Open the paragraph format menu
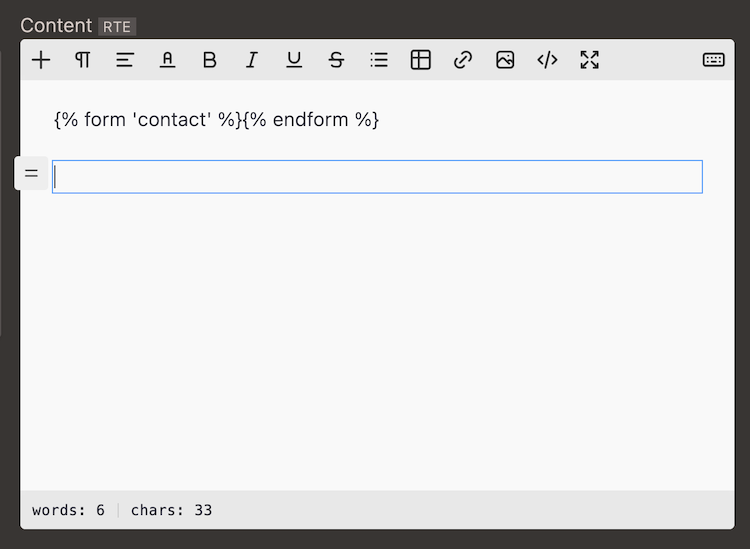 [83, 60]
